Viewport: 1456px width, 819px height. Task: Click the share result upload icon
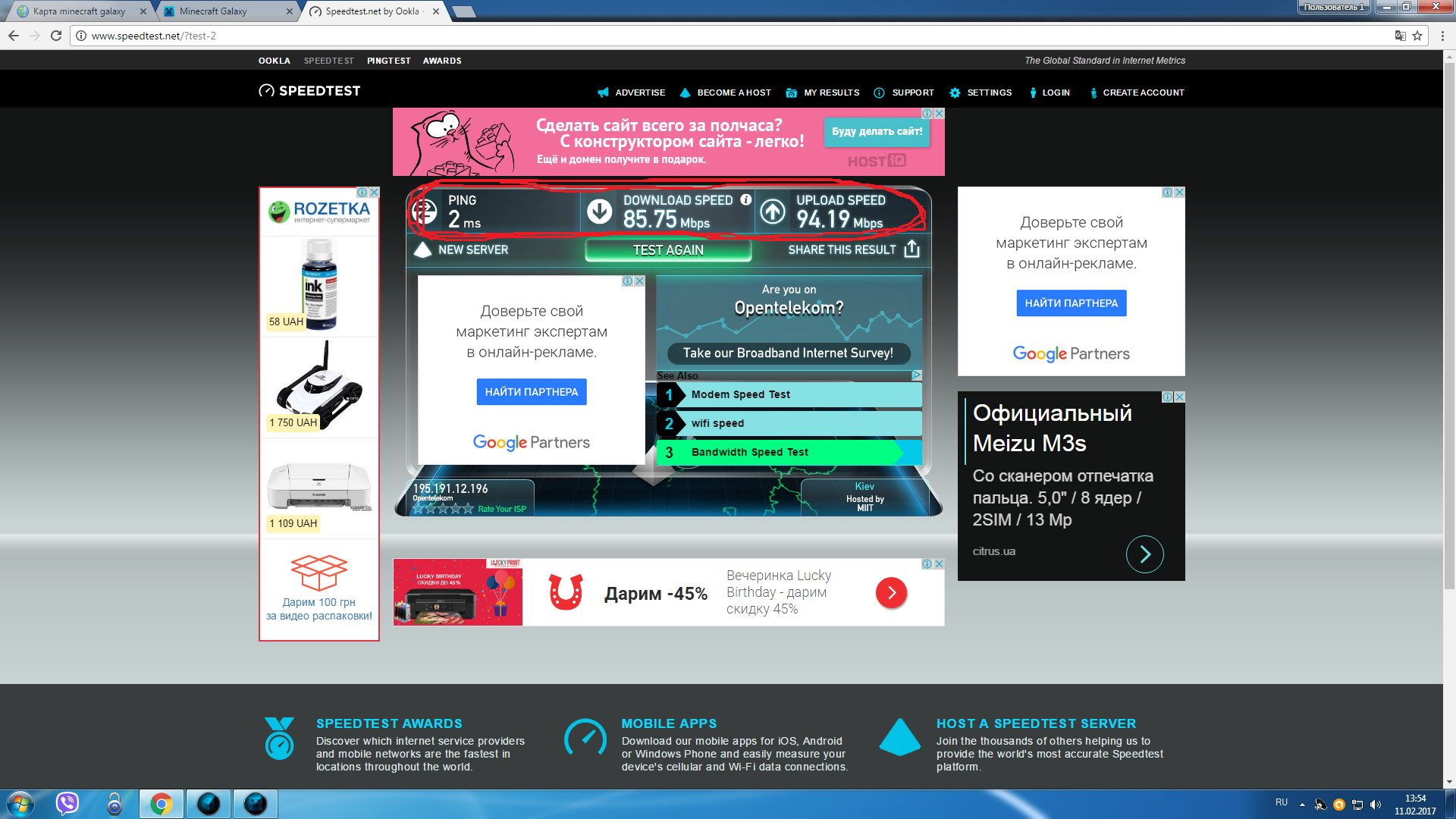(912, 249)
